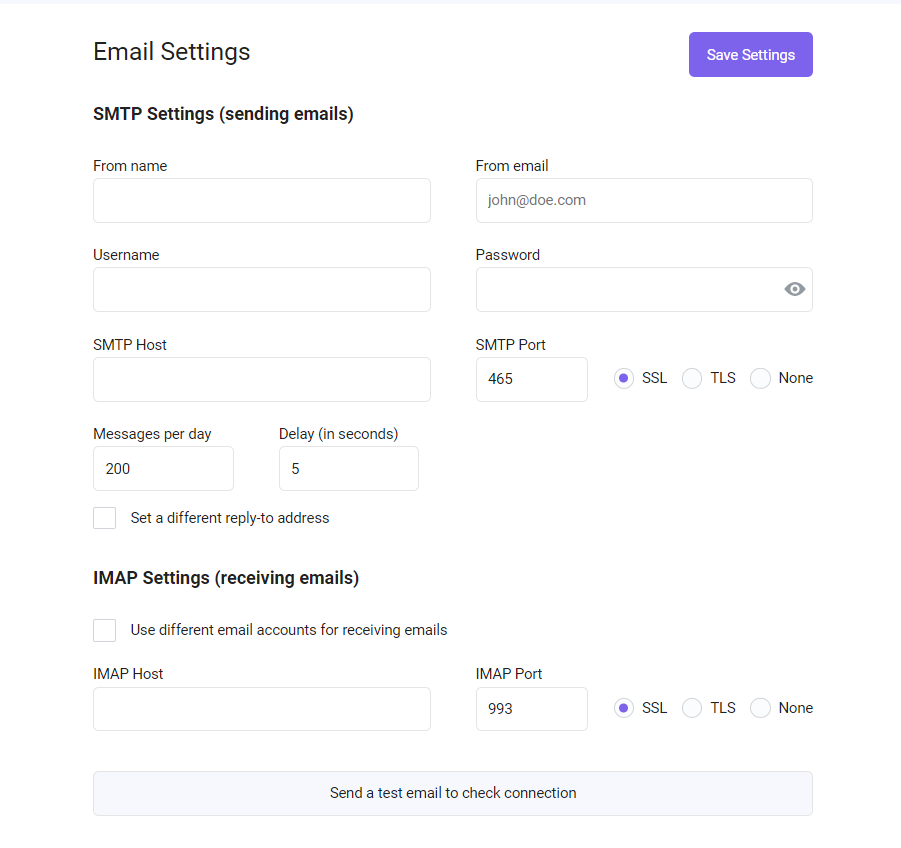The width and height of the screenshot is (901, 848).
Task: Check use different email accounts for receiving
Action: pos(105,630)
